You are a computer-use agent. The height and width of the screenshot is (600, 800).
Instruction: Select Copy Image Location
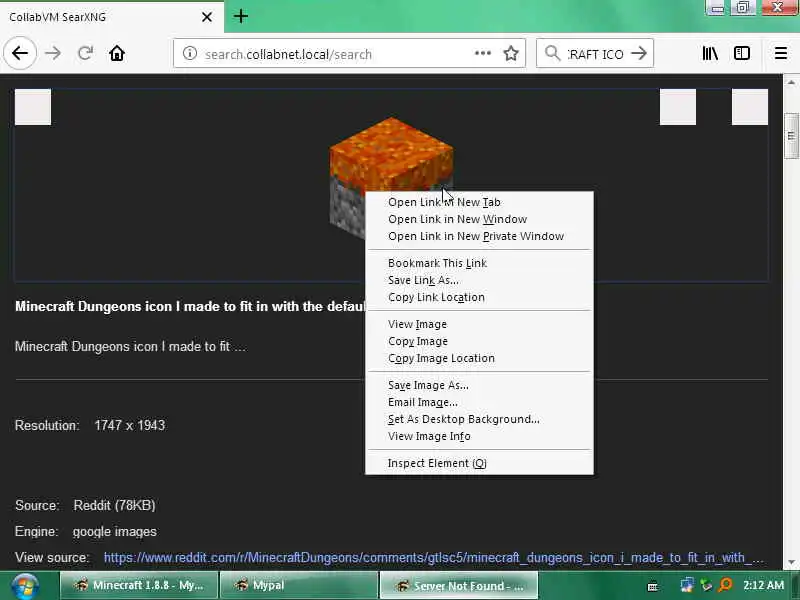pos(479,358)
